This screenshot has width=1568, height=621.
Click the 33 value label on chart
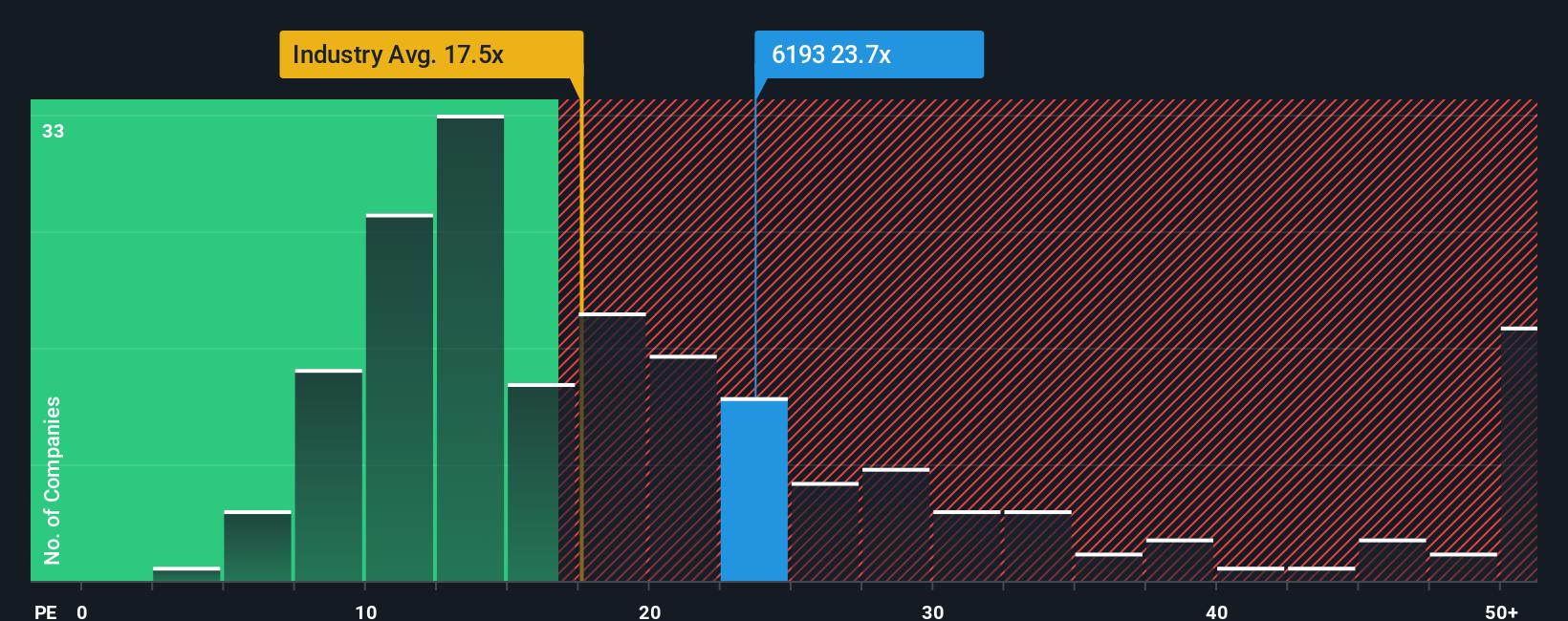53,131
